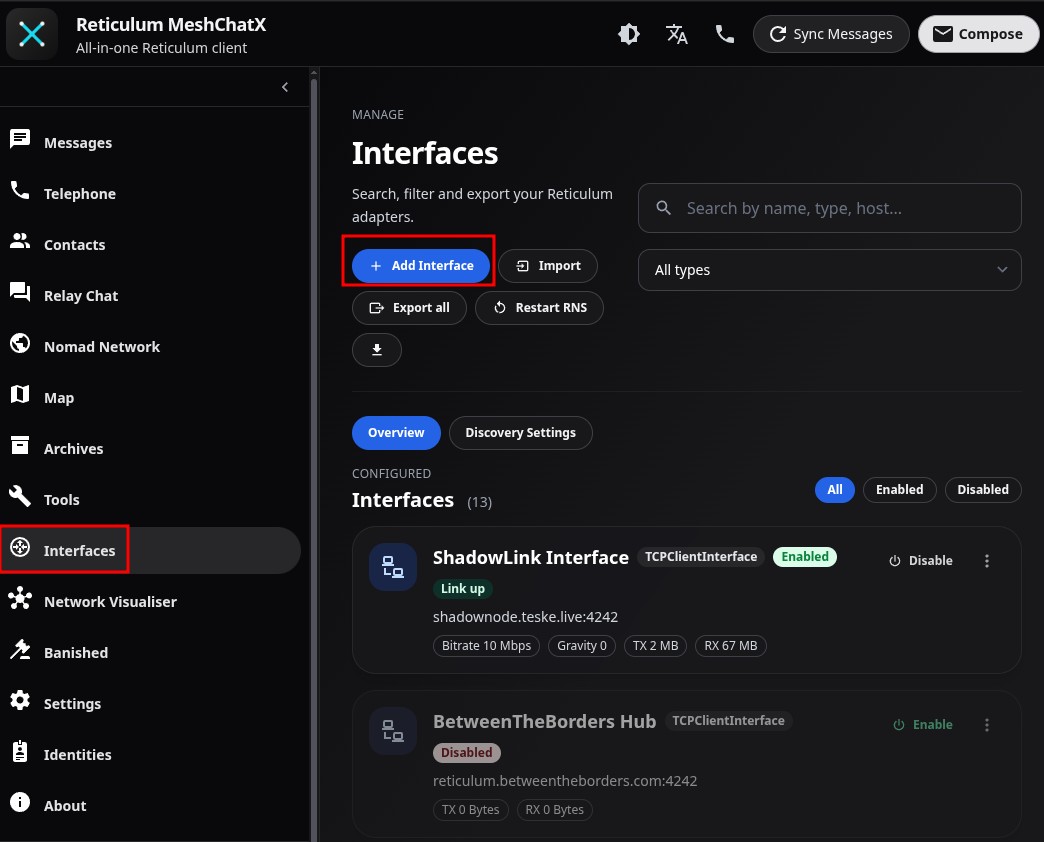This screenshot has height=842, width=1044.
Task: Collapse the sidebar with chevron arrow
Action: pos(285,87)
